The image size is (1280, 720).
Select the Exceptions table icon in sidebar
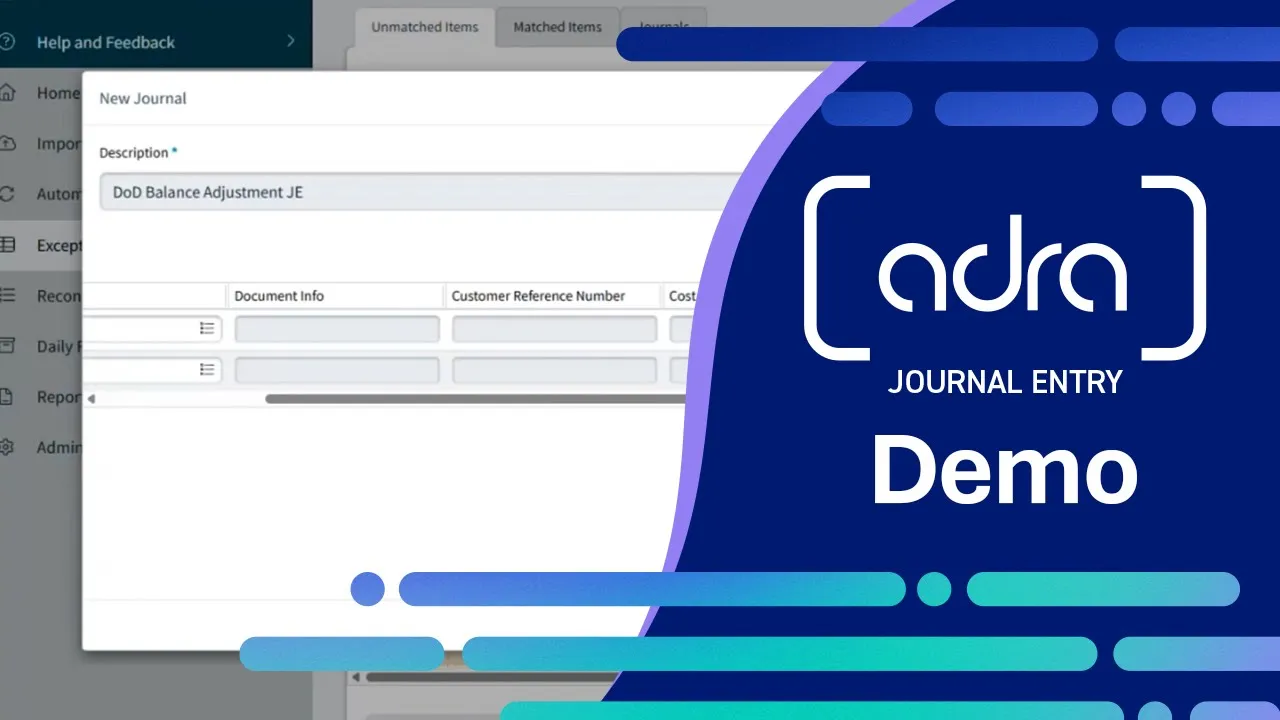click(7, 245)
